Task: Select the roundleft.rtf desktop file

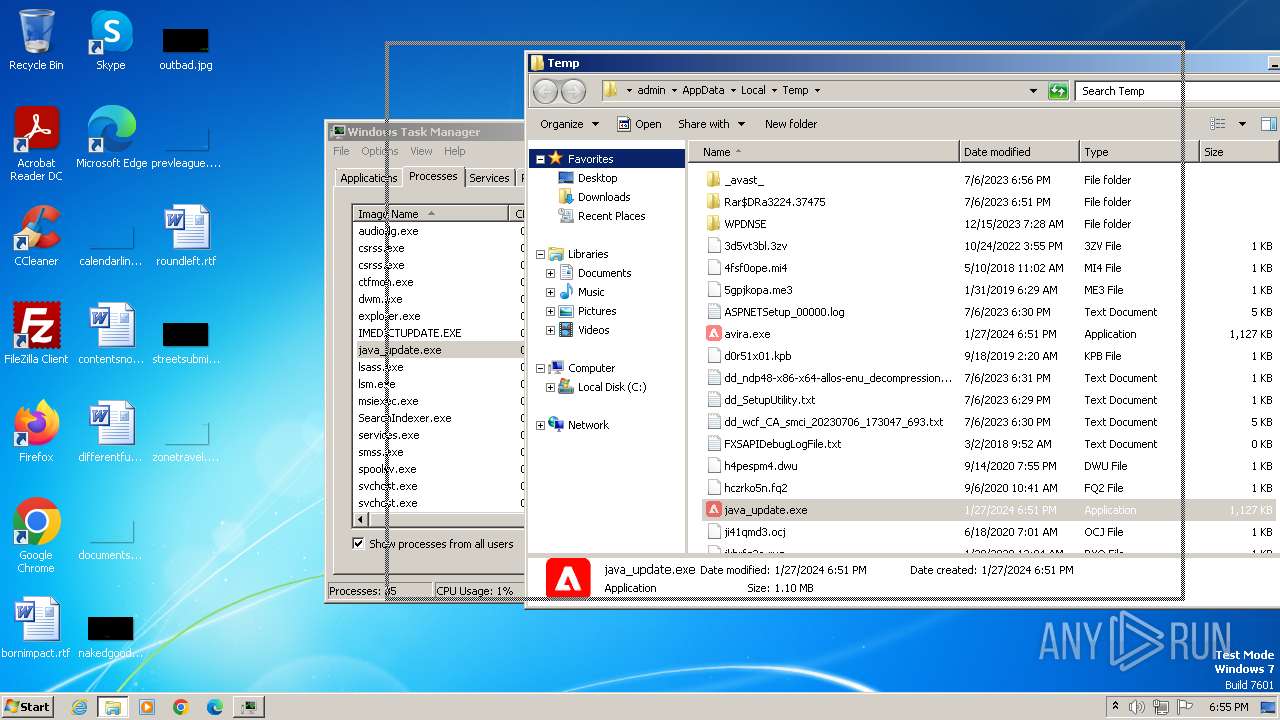Action: (x=186, y=236)
